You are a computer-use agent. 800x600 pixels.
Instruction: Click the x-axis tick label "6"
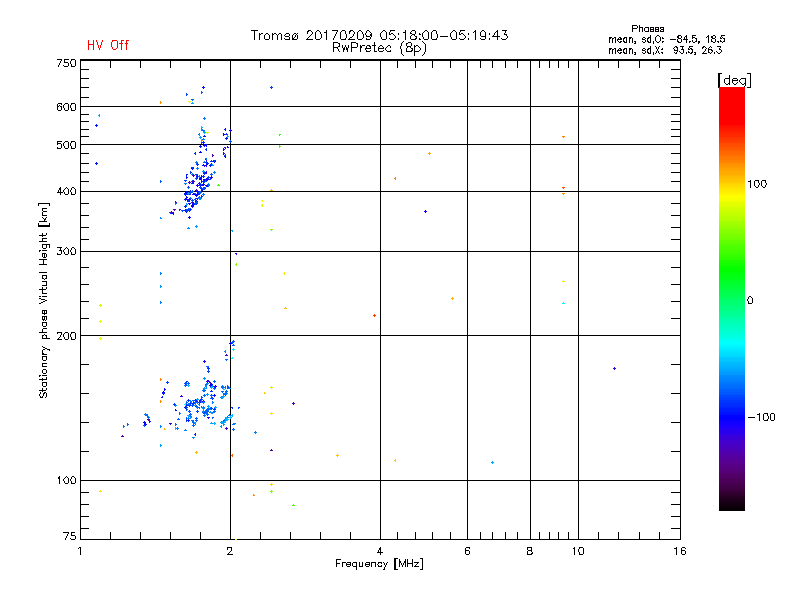[467, 551]
